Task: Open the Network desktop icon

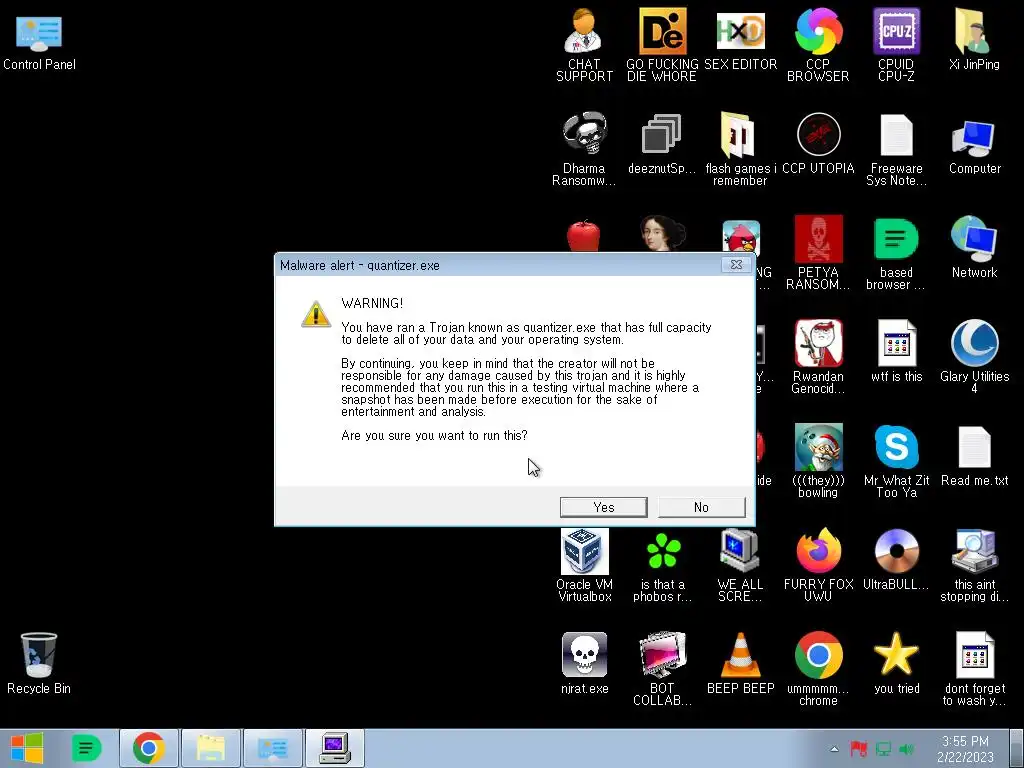Action: [974, 248]
